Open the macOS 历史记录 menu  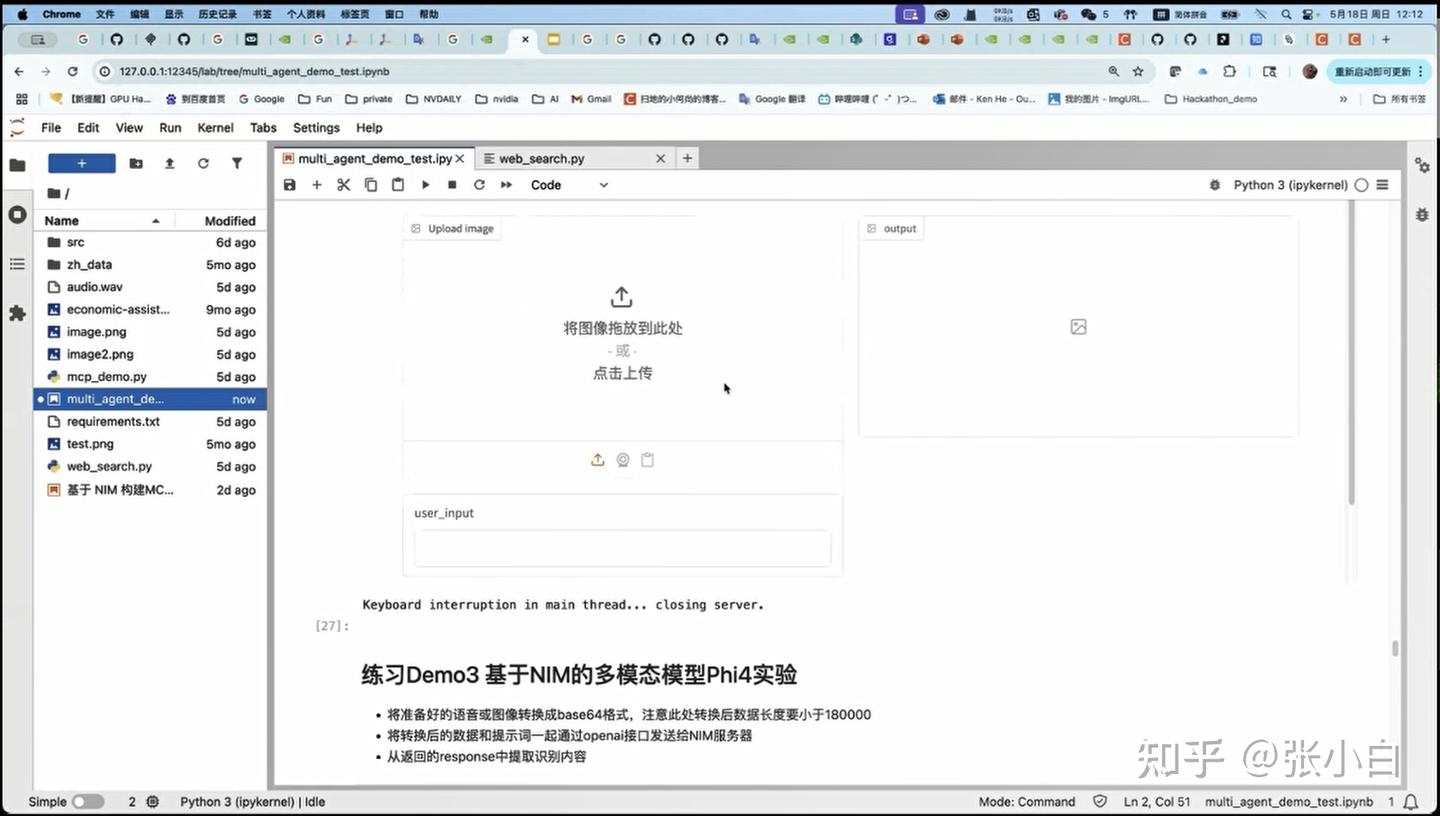coord(217,15)
